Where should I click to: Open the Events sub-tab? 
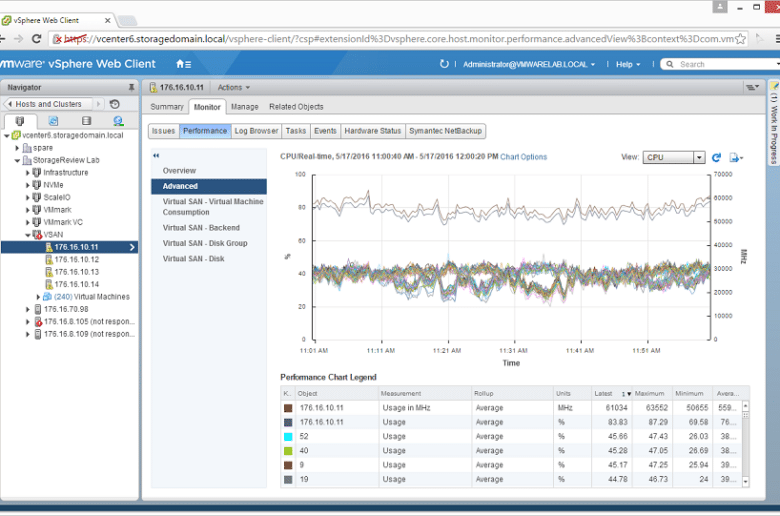[x=325, y=131]
